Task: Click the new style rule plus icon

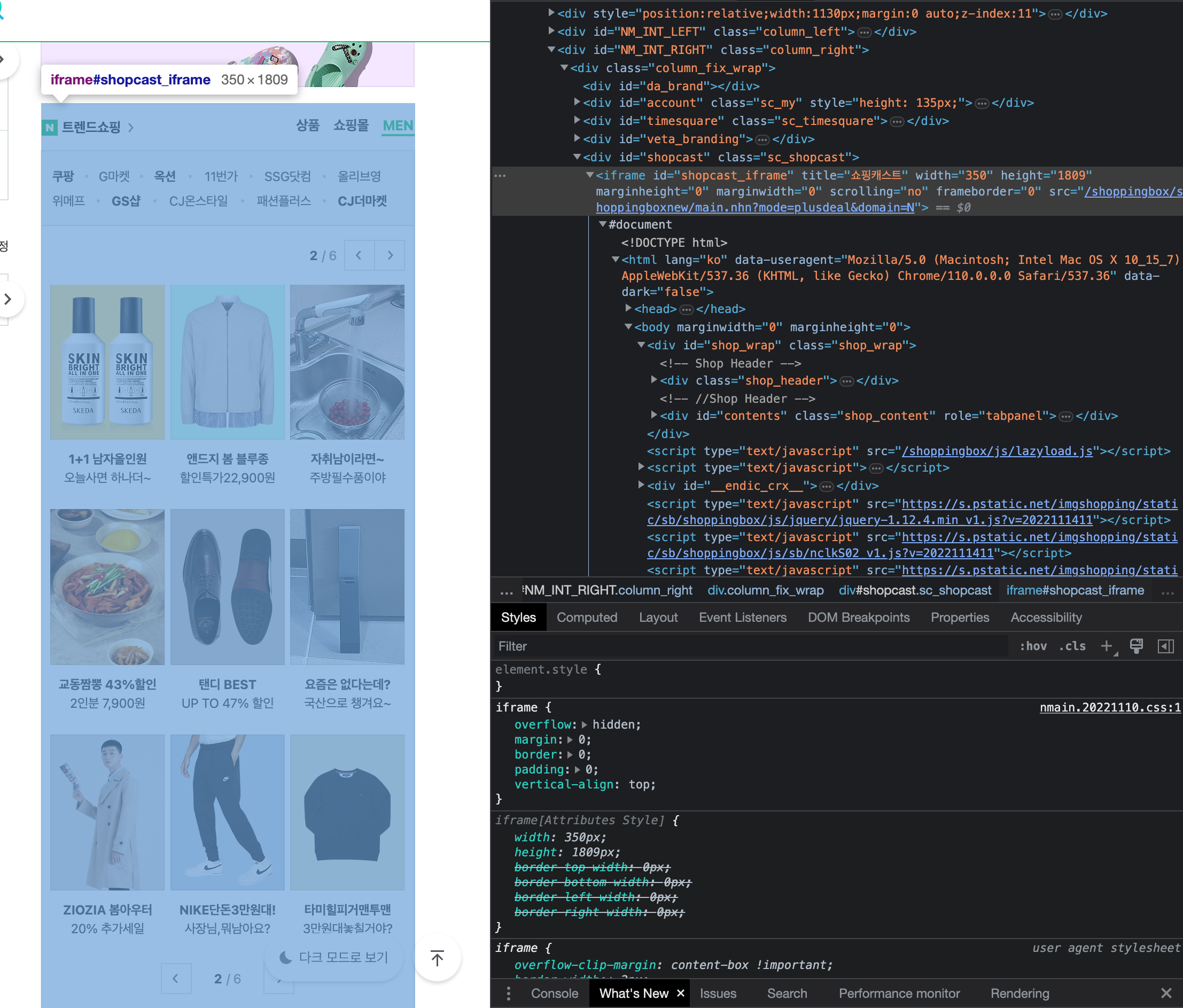Action: click(1107, 646)
